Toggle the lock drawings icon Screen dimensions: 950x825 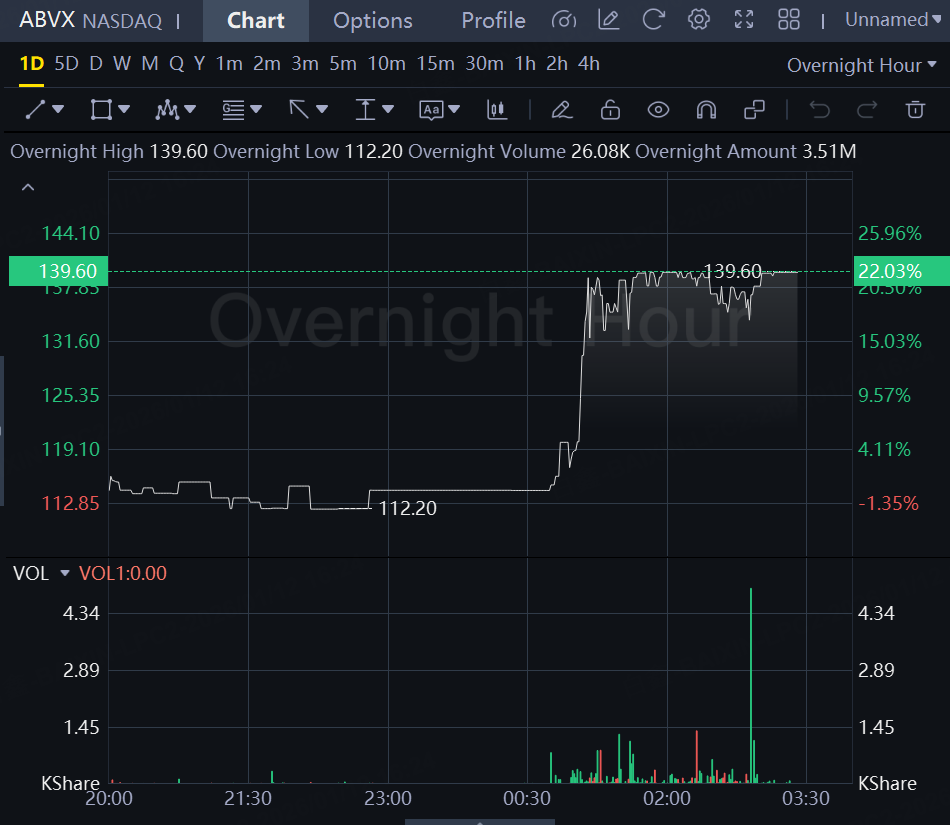coord(610,110)
